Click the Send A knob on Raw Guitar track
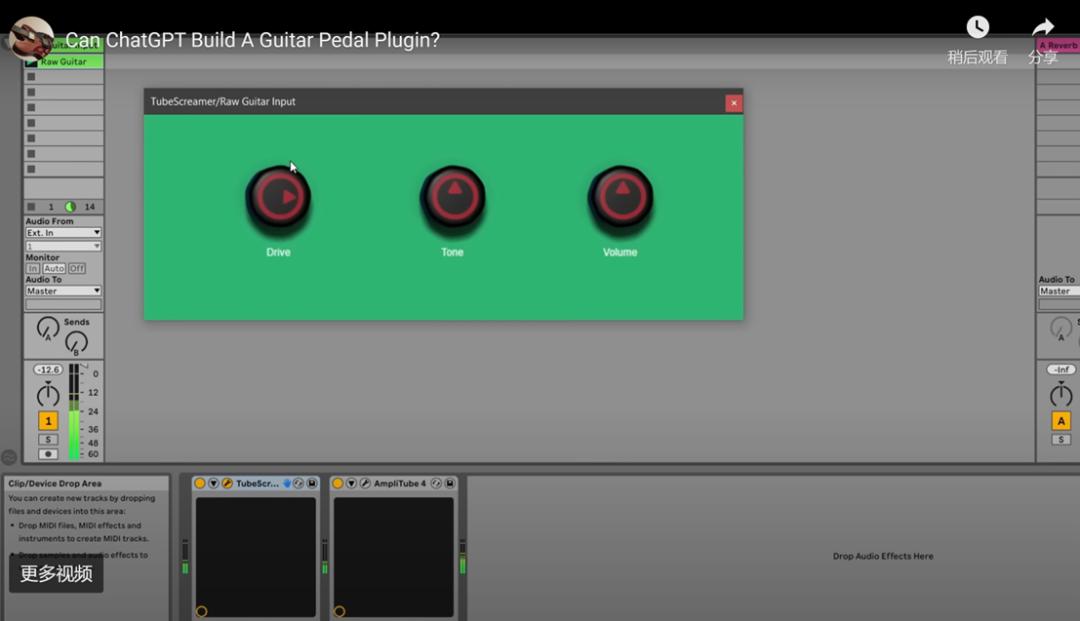Screen dimensions: 1080x621 48,328
